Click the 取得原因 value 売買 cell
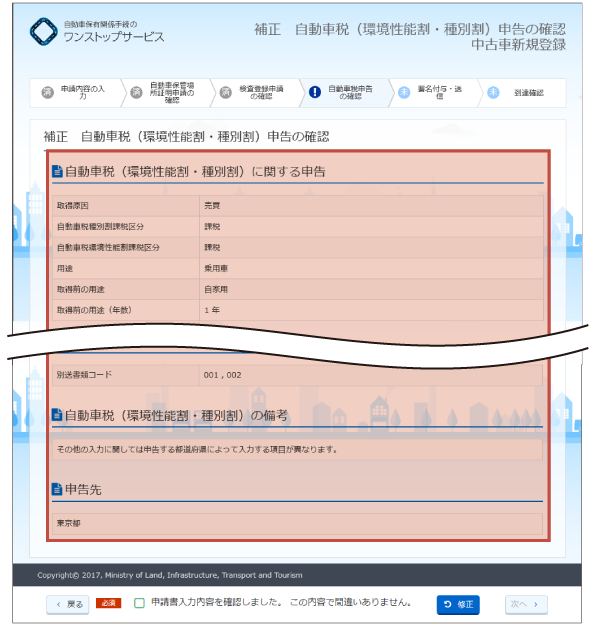The width and height of the screenshot is (595, 630). (371, 206)
